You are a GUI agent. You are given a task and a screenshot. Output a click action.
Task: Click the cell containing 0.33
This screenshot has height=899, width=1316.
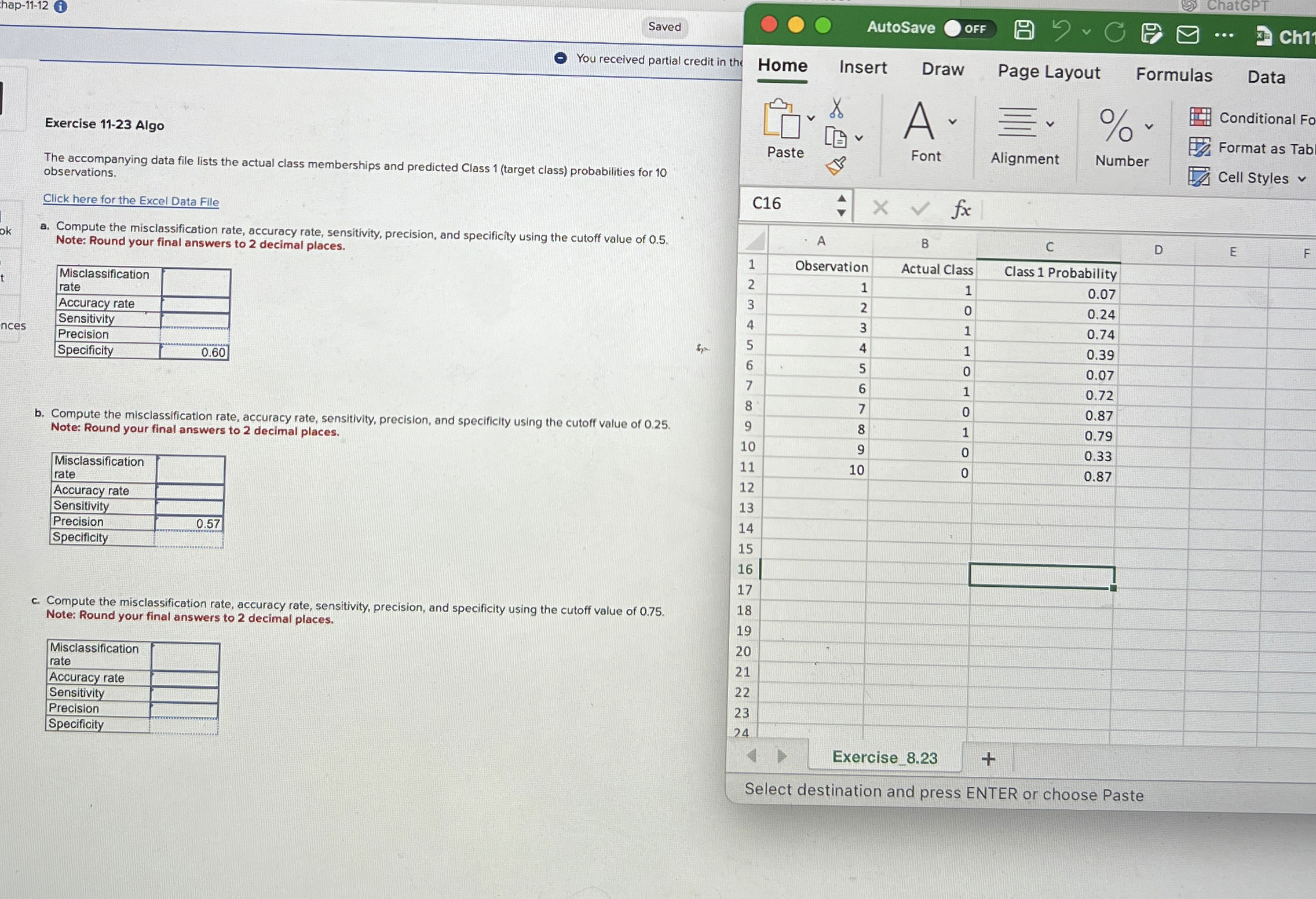[1044, 455]
